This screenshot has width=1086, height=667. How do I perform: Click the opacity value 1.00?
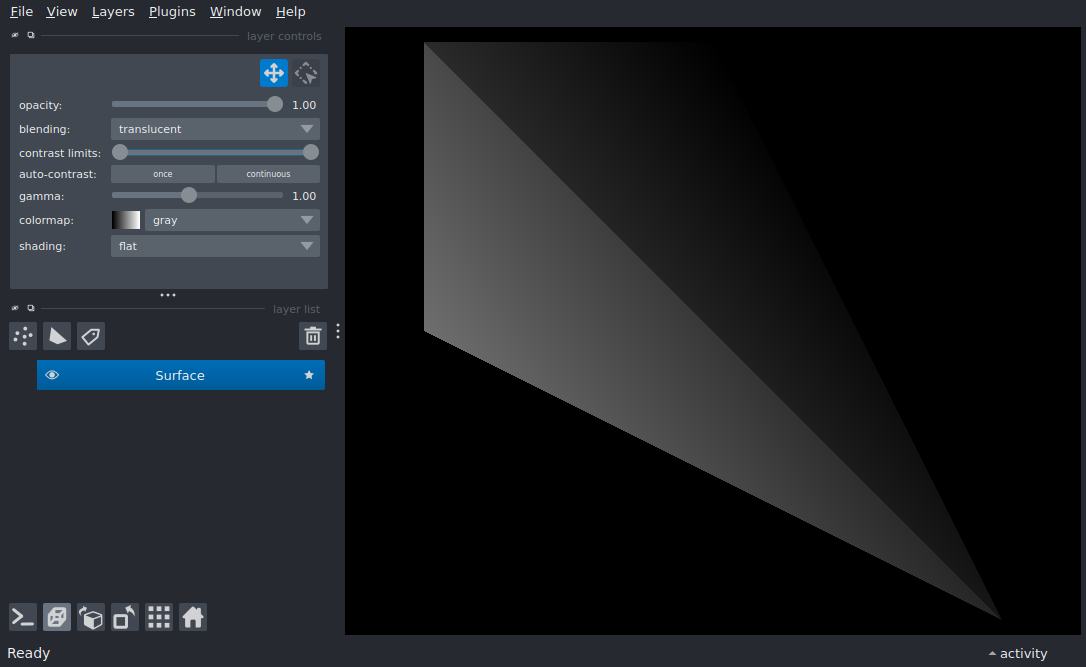click(x=304, y=105)
